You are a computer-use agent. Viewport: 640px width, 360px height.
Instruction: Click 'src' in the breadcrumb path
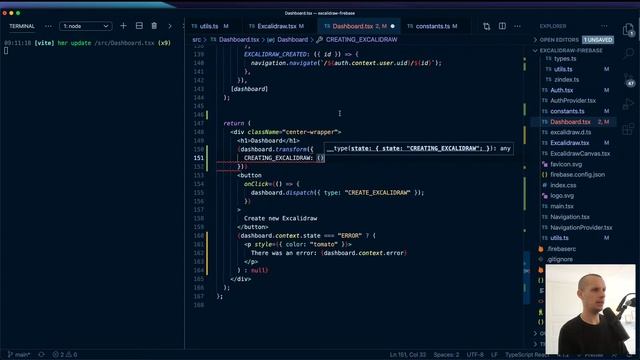pyautogui.click(x=197, y=40)
